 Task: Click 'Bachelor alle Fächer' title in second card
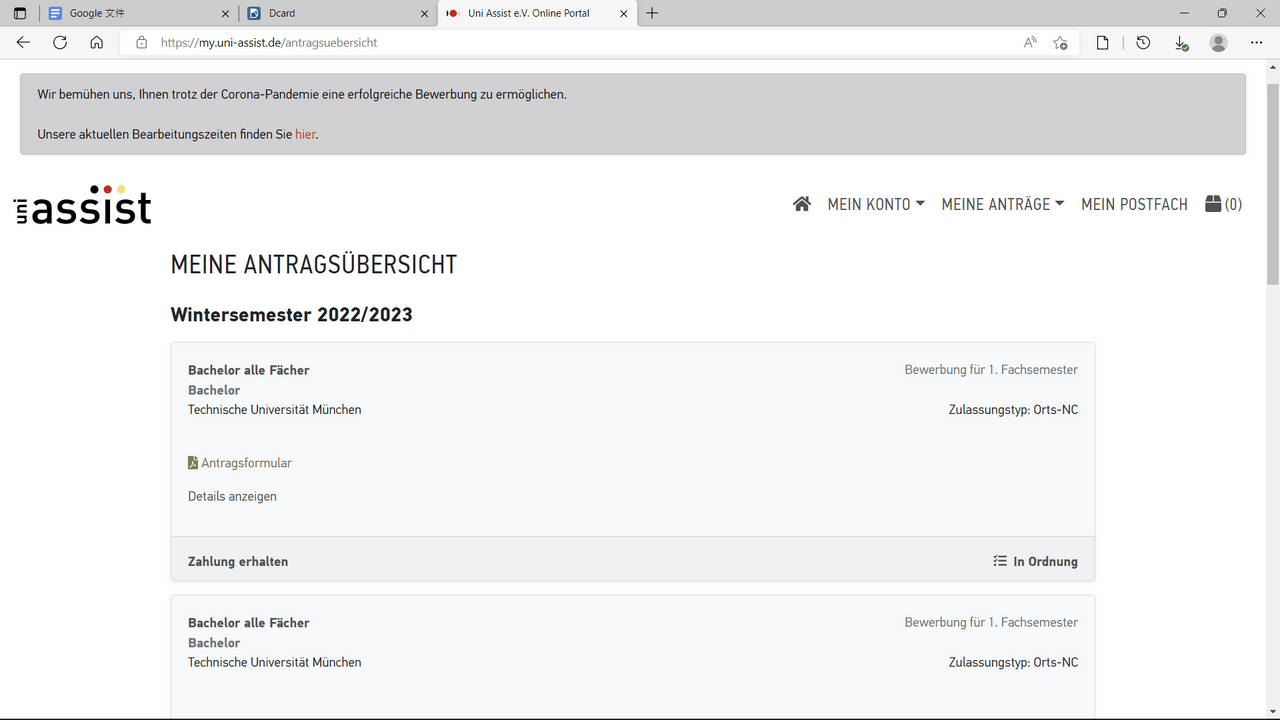point(249,622)
